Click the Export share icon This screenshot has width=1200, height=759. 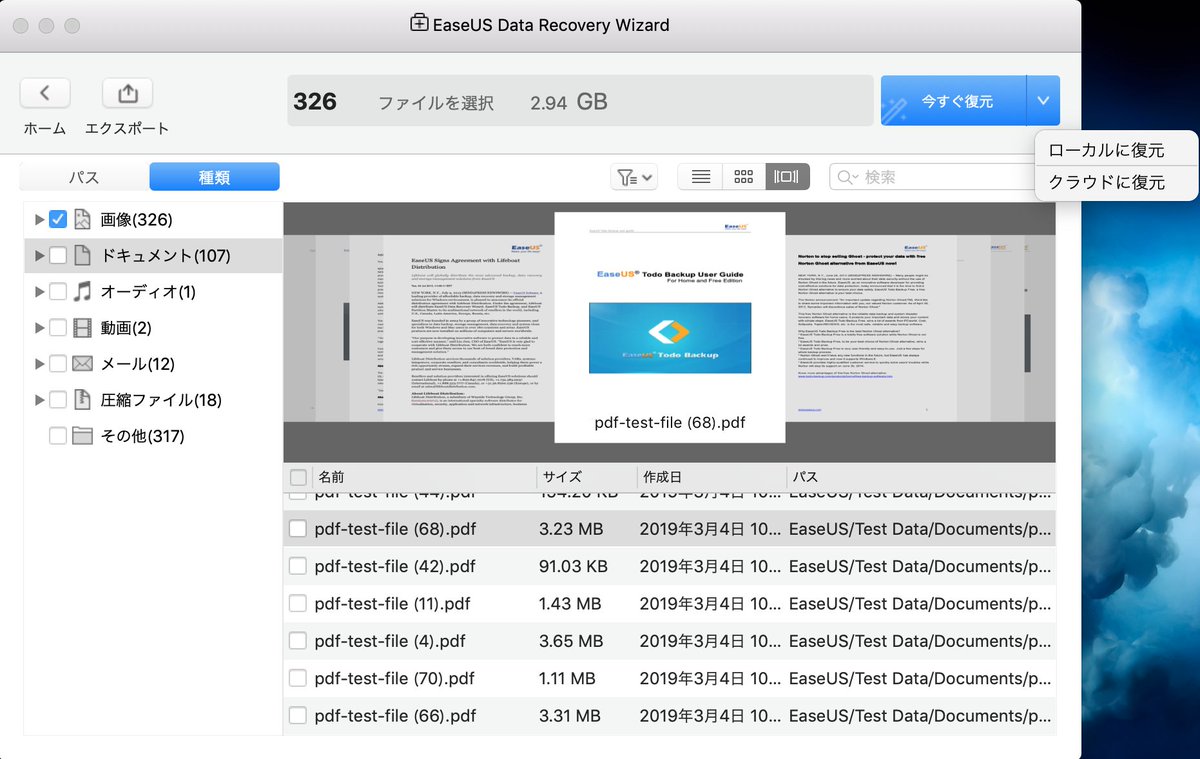[128, 93]
